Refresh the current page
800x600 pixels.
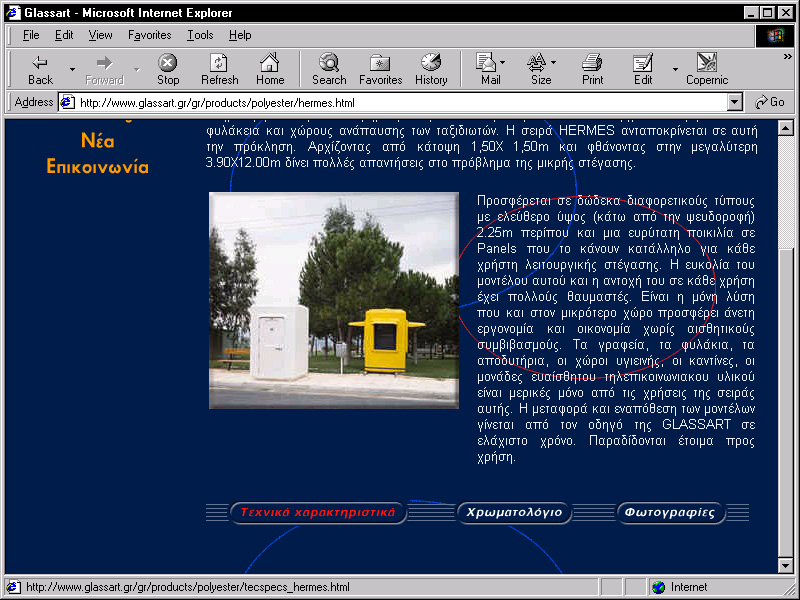[219, 69]
